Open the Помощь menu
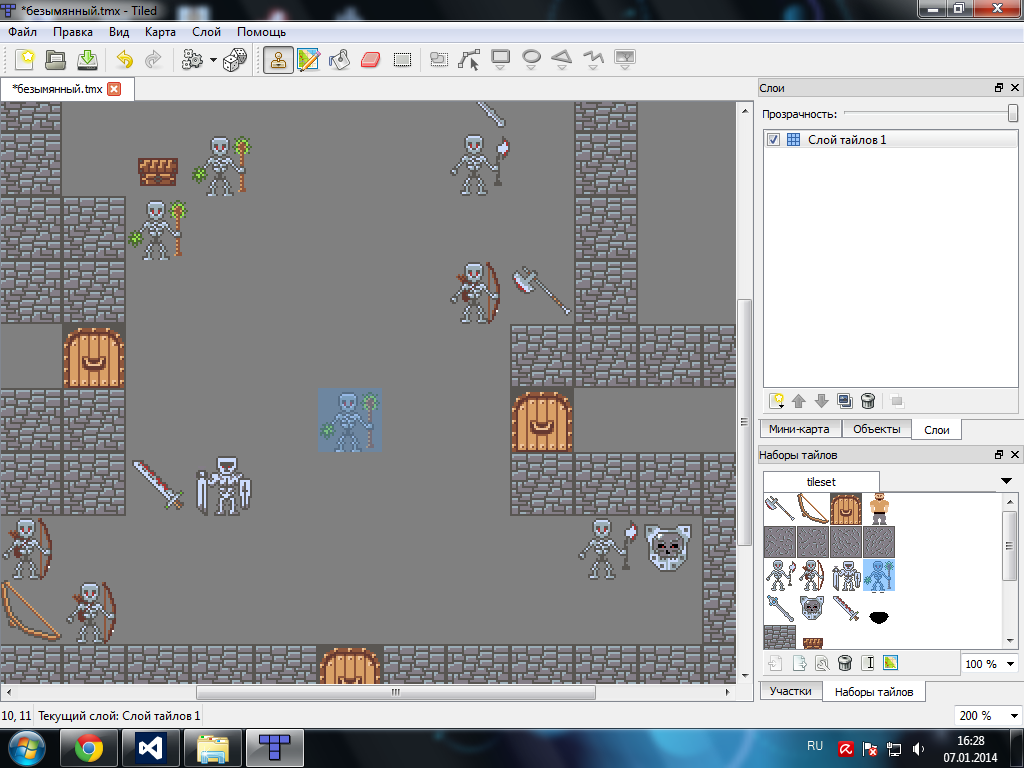This screenshot has height=768, width=1024. (261, 32)
